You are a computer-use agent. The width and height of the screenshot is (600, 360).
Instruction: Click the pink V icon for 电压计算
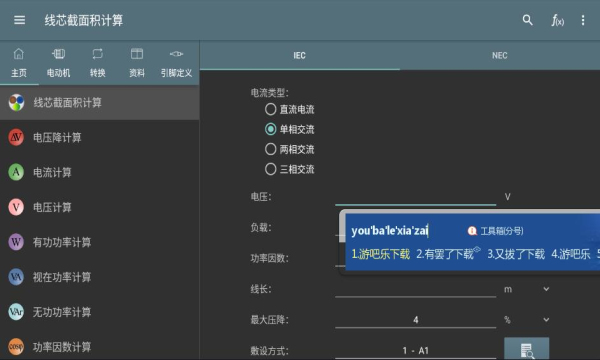tap(16, 207)
